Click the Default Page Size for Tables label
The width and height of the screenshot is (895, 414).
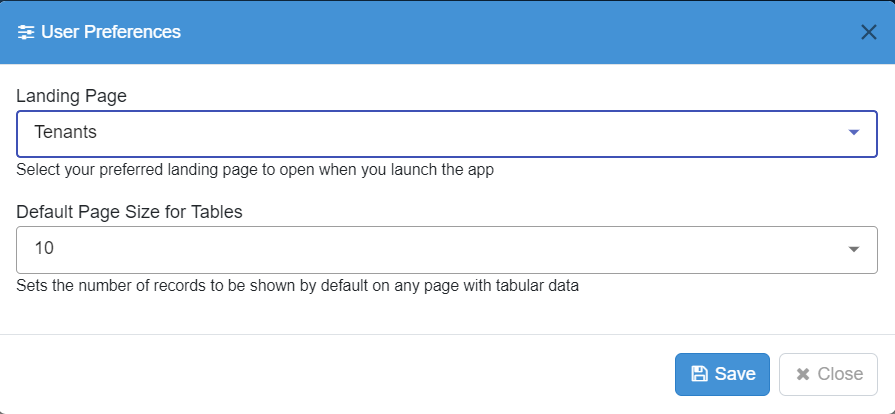coord(130,212)
